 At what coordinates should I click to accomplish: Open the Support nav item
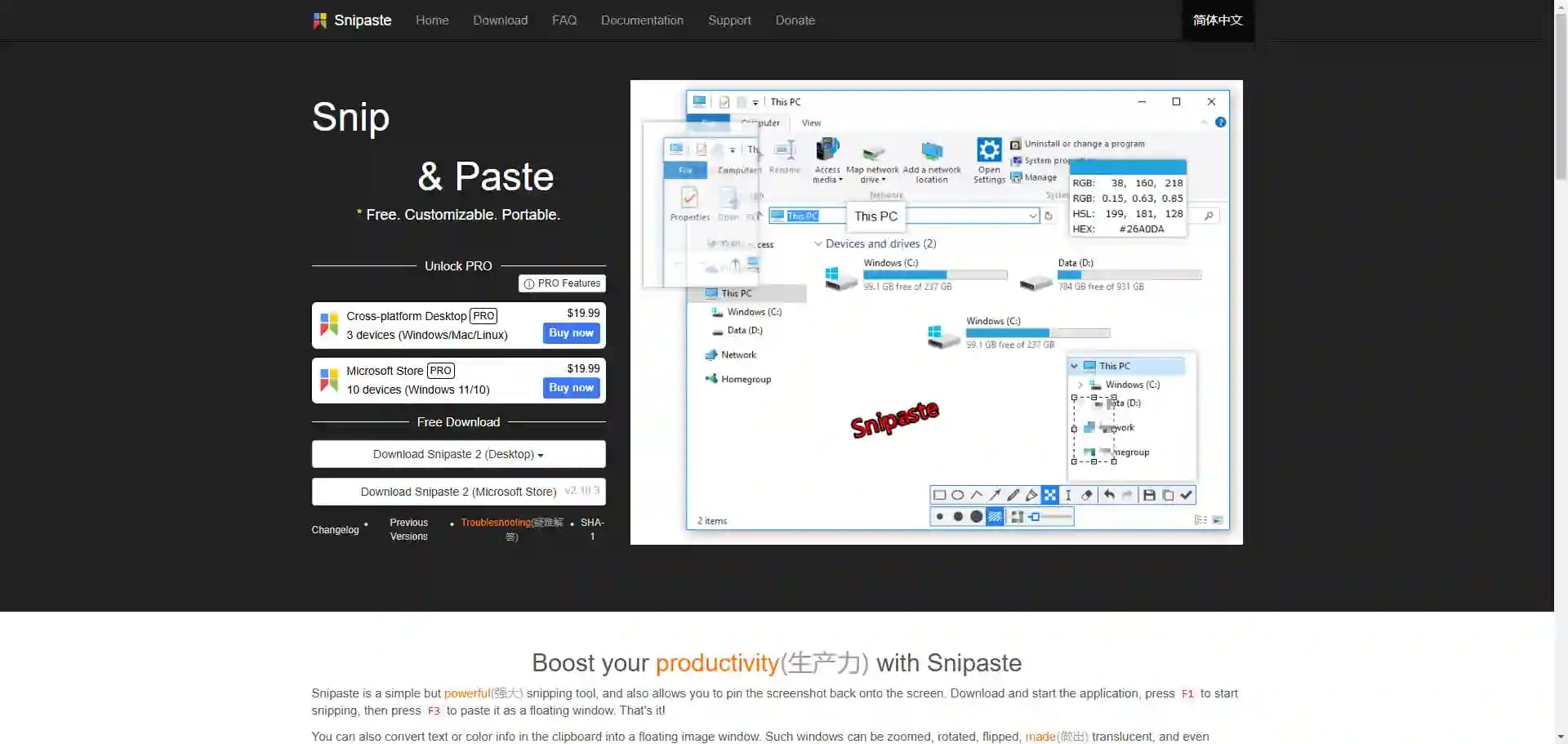pos(729,20)
